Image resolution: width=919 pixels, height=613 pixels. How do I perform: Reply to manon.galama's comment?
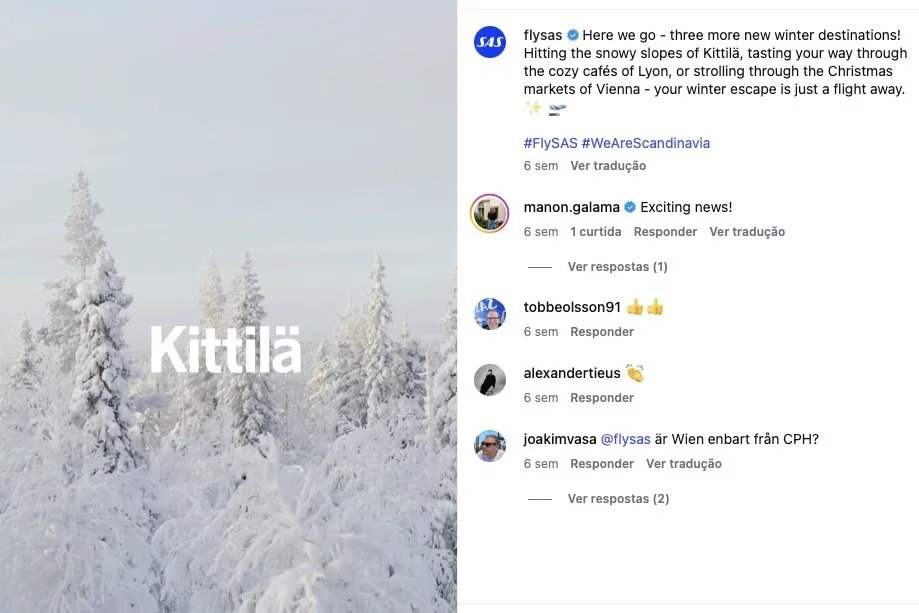click(665, 231)
